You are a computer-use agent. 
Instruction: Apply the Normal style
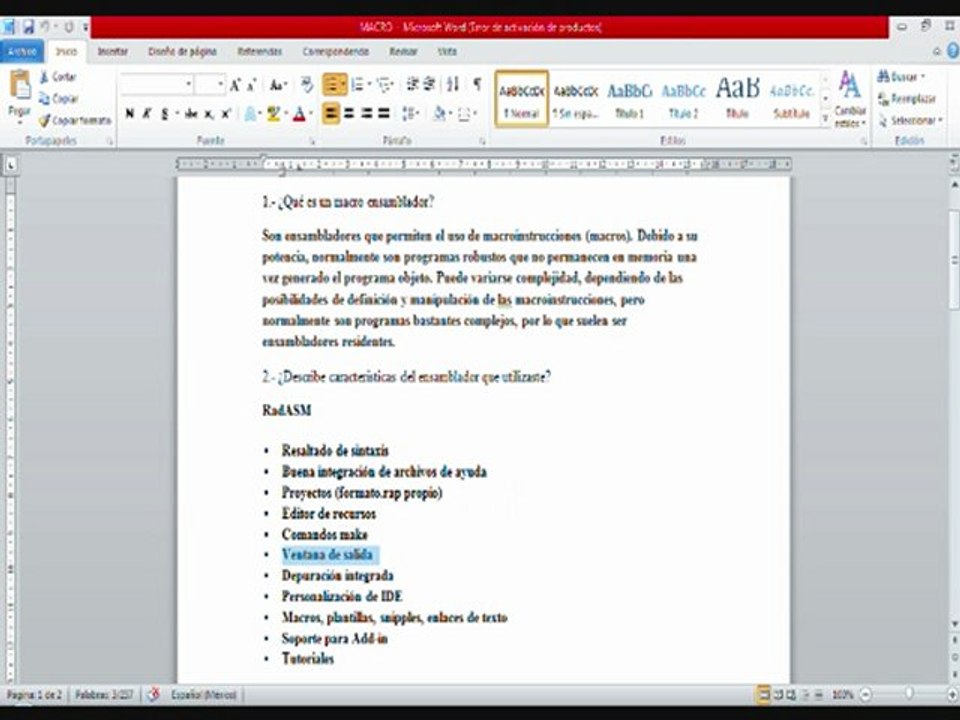522,99
